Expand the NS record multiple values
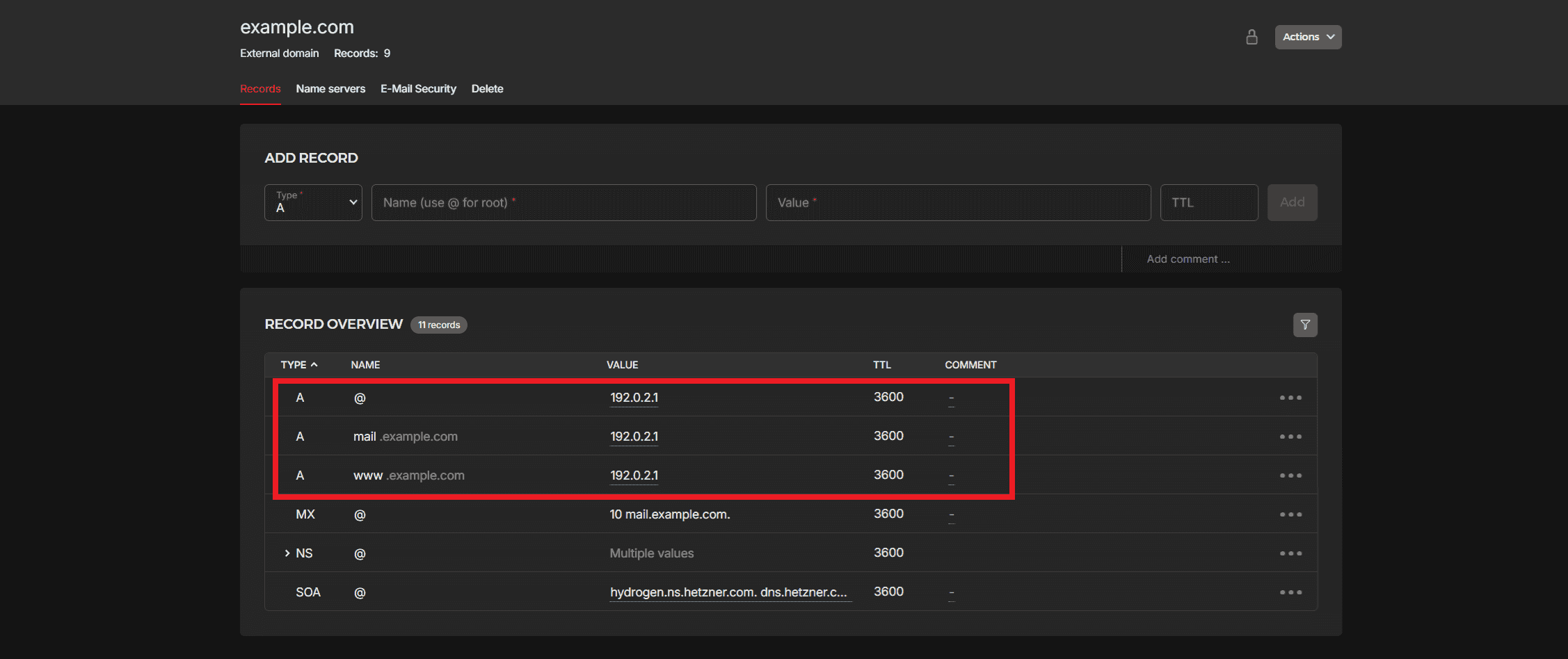Viewport: 1568px width, 659px height. coord(287,553)
